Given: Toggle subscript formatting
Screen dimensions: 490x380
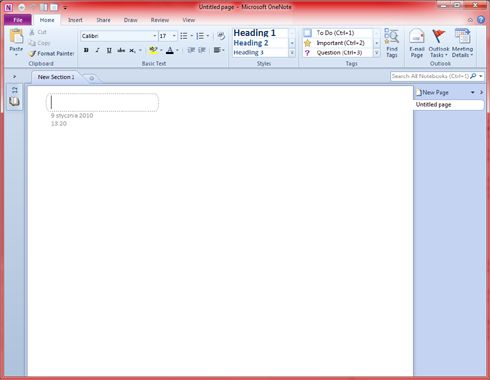Looking at the screenshot, I should tap(132, 50).
